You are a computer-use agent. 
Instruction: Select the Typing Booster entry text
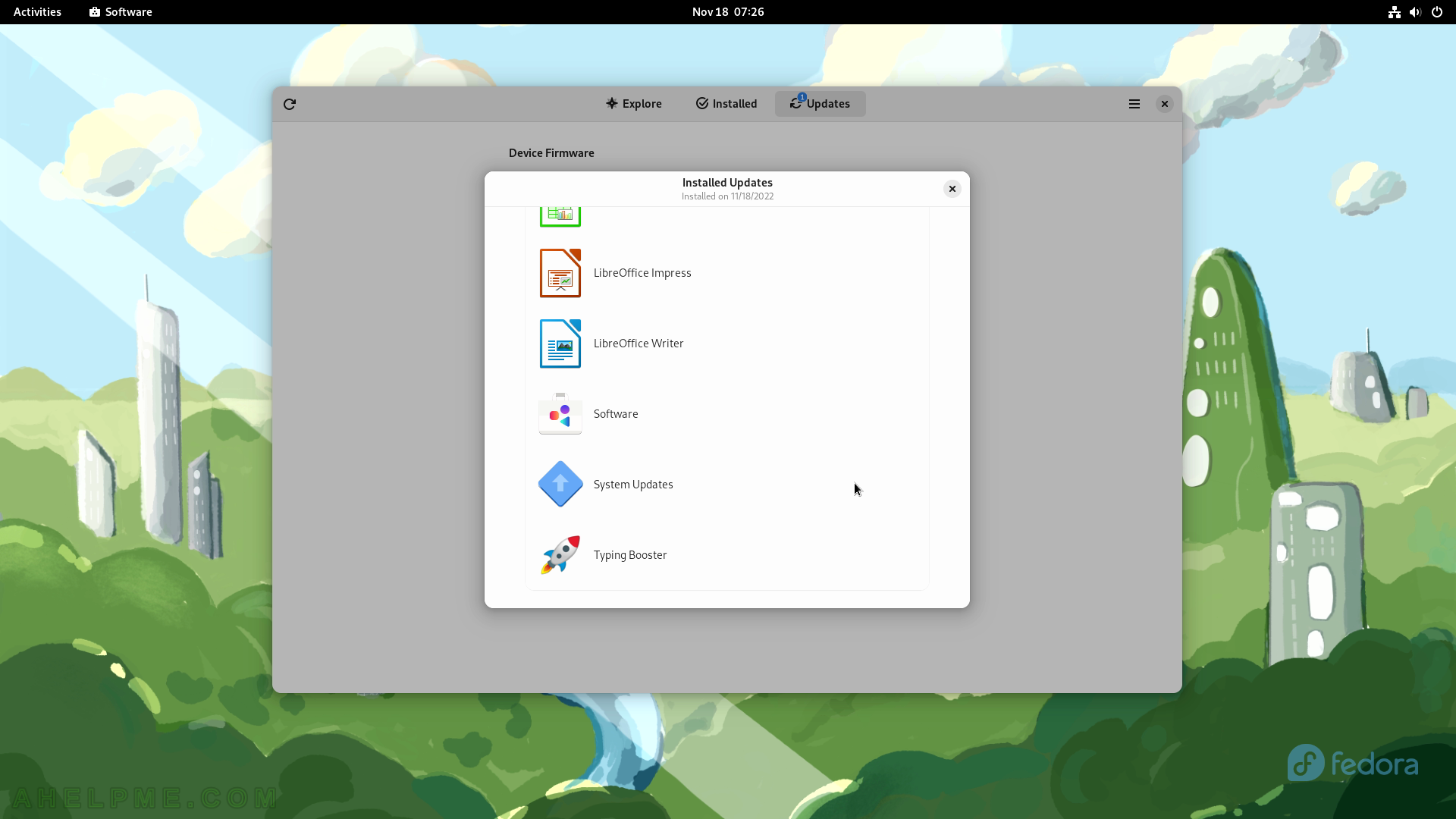pos(630,555)
